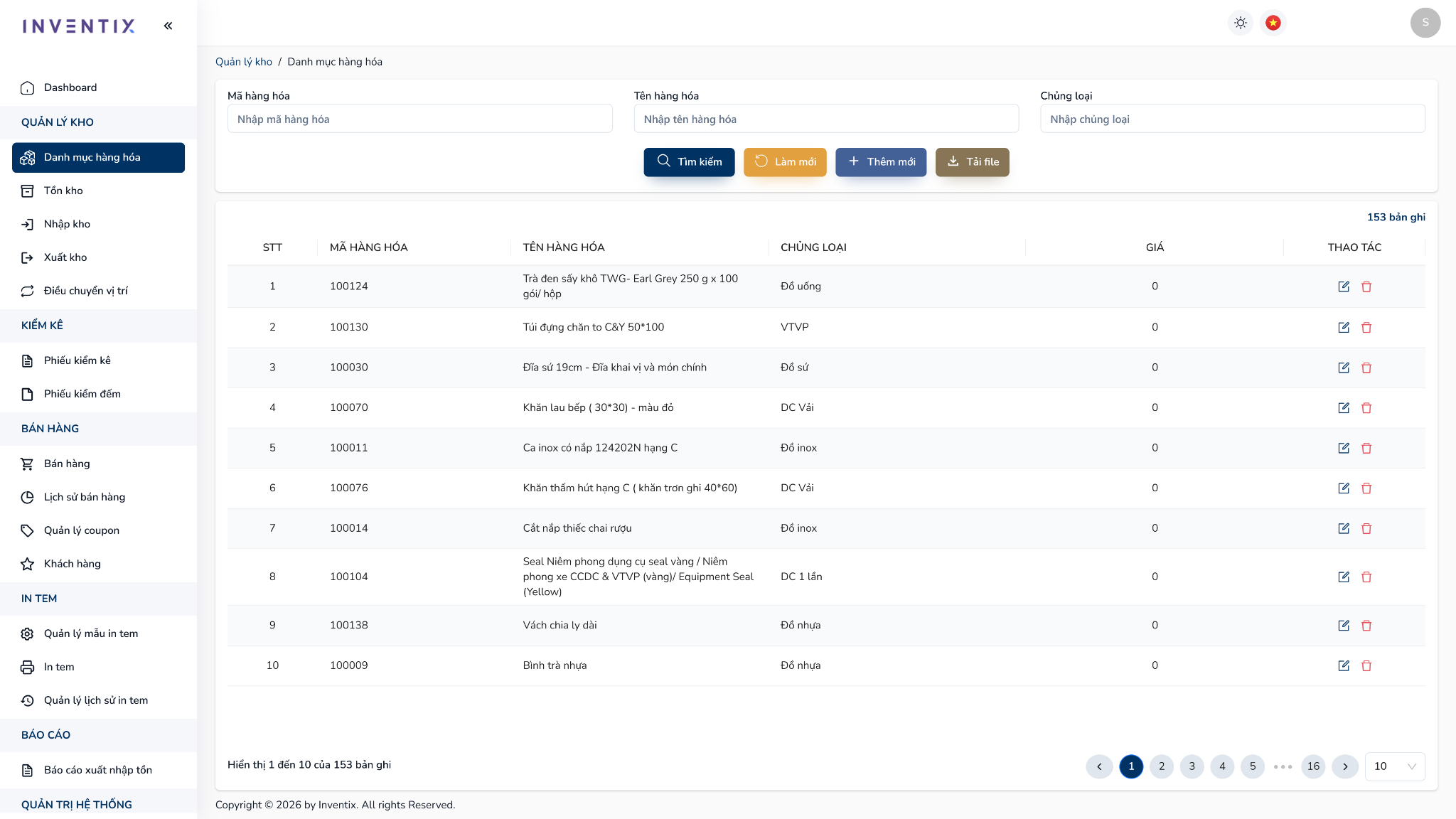The height and width of the screenshot is (819, 1456).
Task: Open user avatar S menu
Action: pyautogui.click(x=1425, y=23)
